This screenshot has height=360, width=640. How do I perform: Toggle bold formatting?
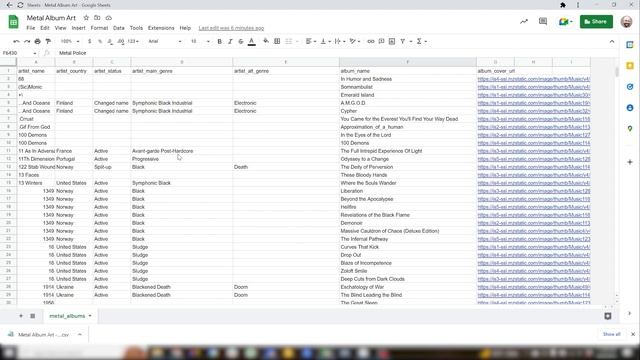(220, 41)
